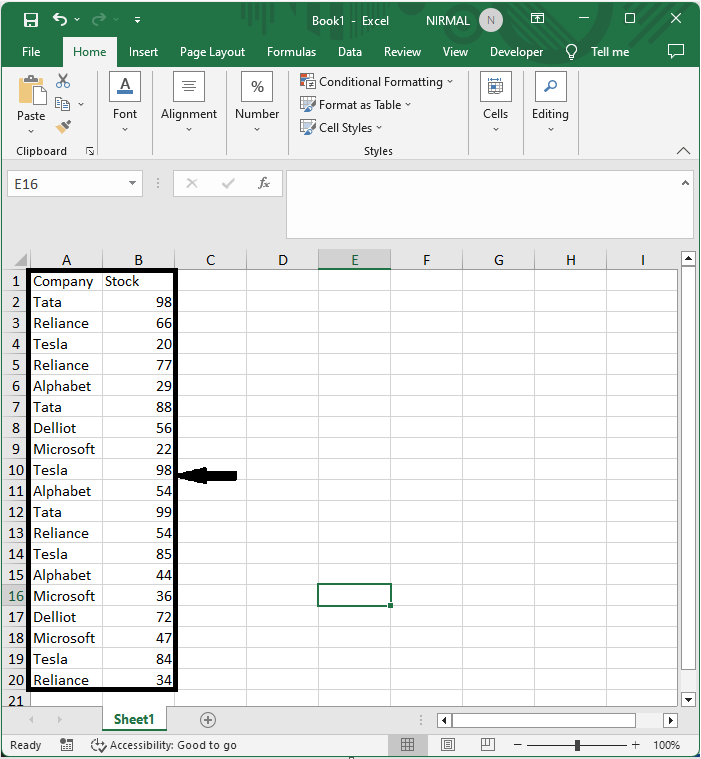Screen dimensions: 701x759
Task: Switch to the Developer tab
Action: (516, 52)
